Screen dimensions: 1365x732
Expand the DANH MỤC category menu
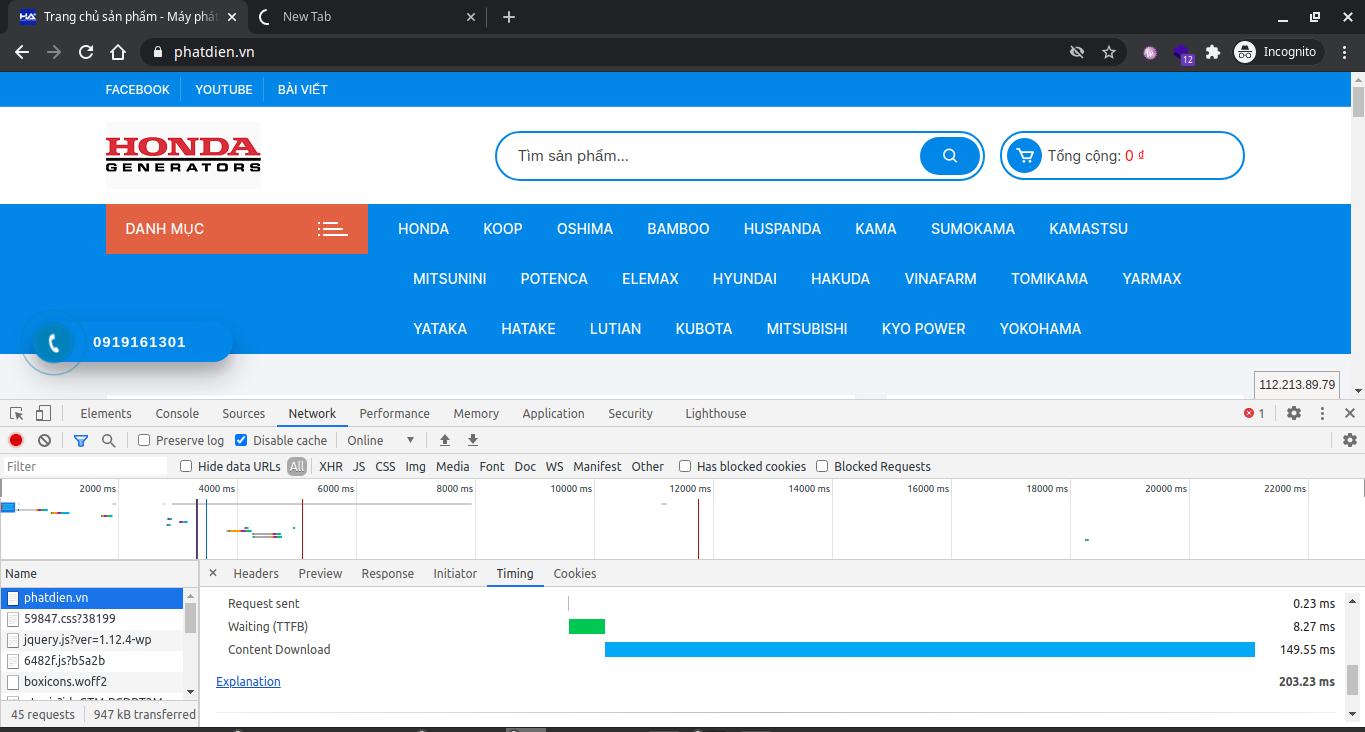click(x=237, y=229)
